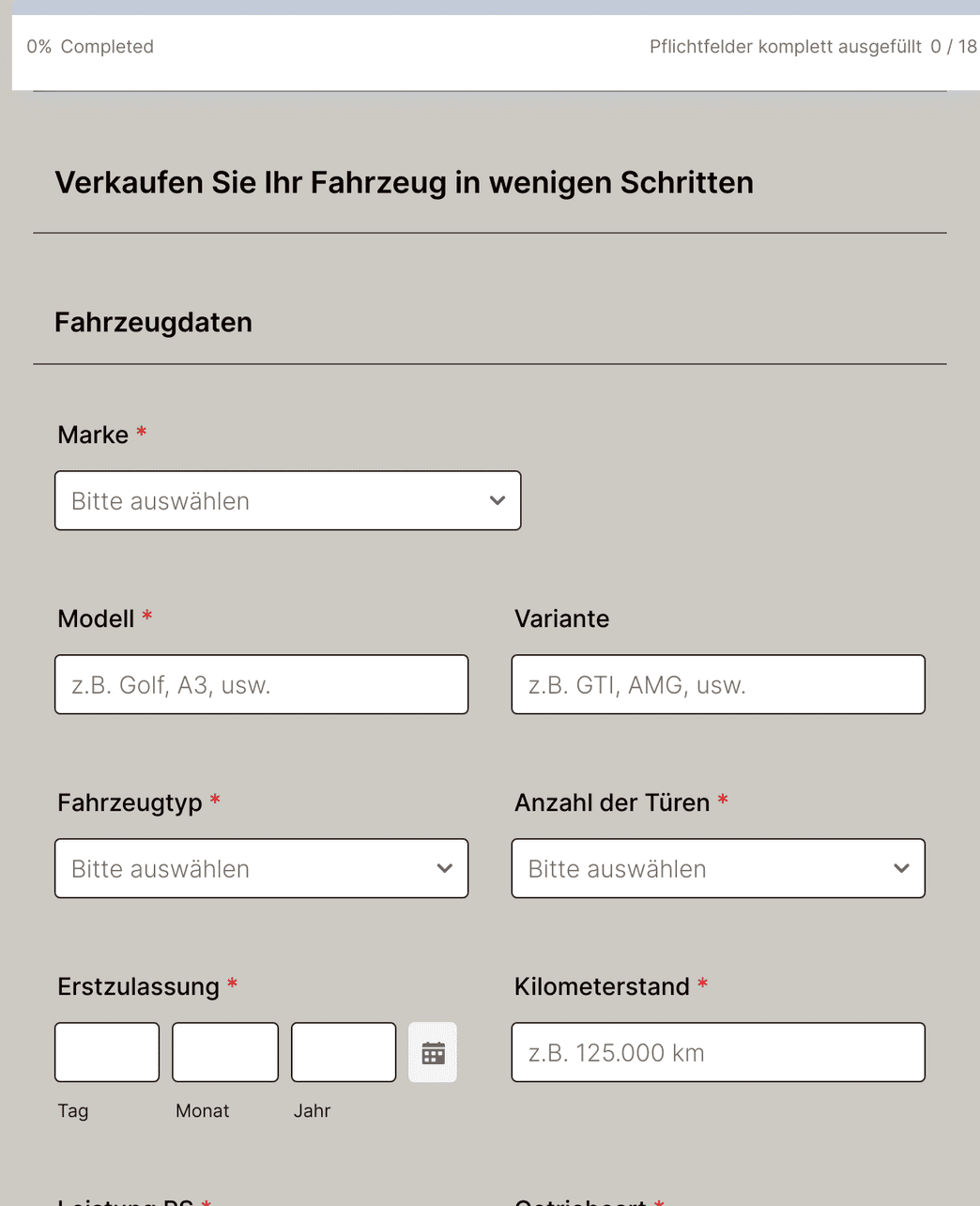Select the Marke required field label
This screenshot has height=1206, width=980.
point(91,435)
